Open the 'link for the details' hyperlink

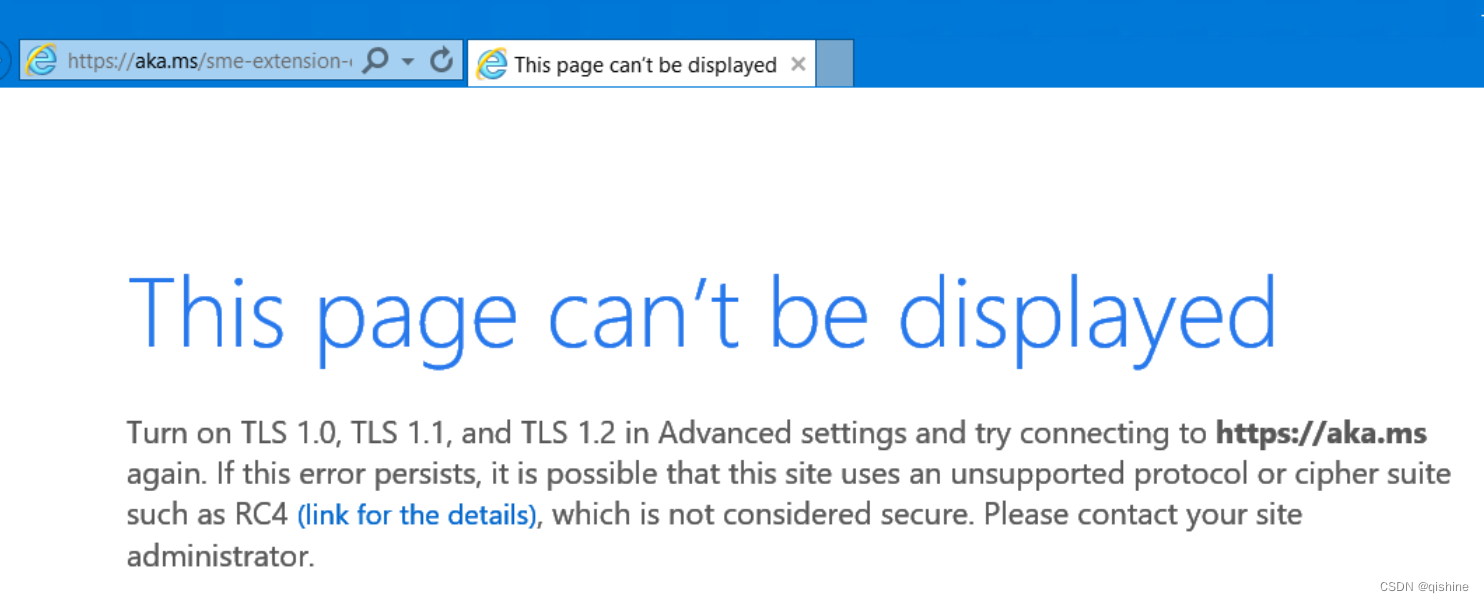[x=416, y=514]
